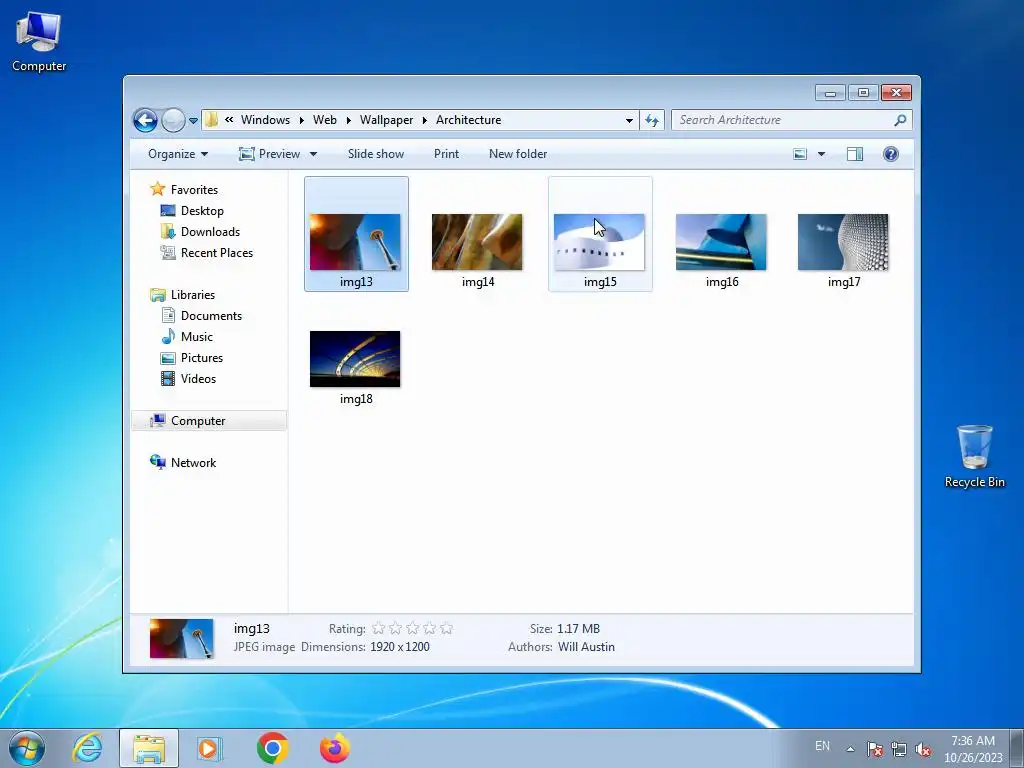The image size is (1024, 768).
Task: Select Libraries in navigation pane
Action: (x=193, y=295)
